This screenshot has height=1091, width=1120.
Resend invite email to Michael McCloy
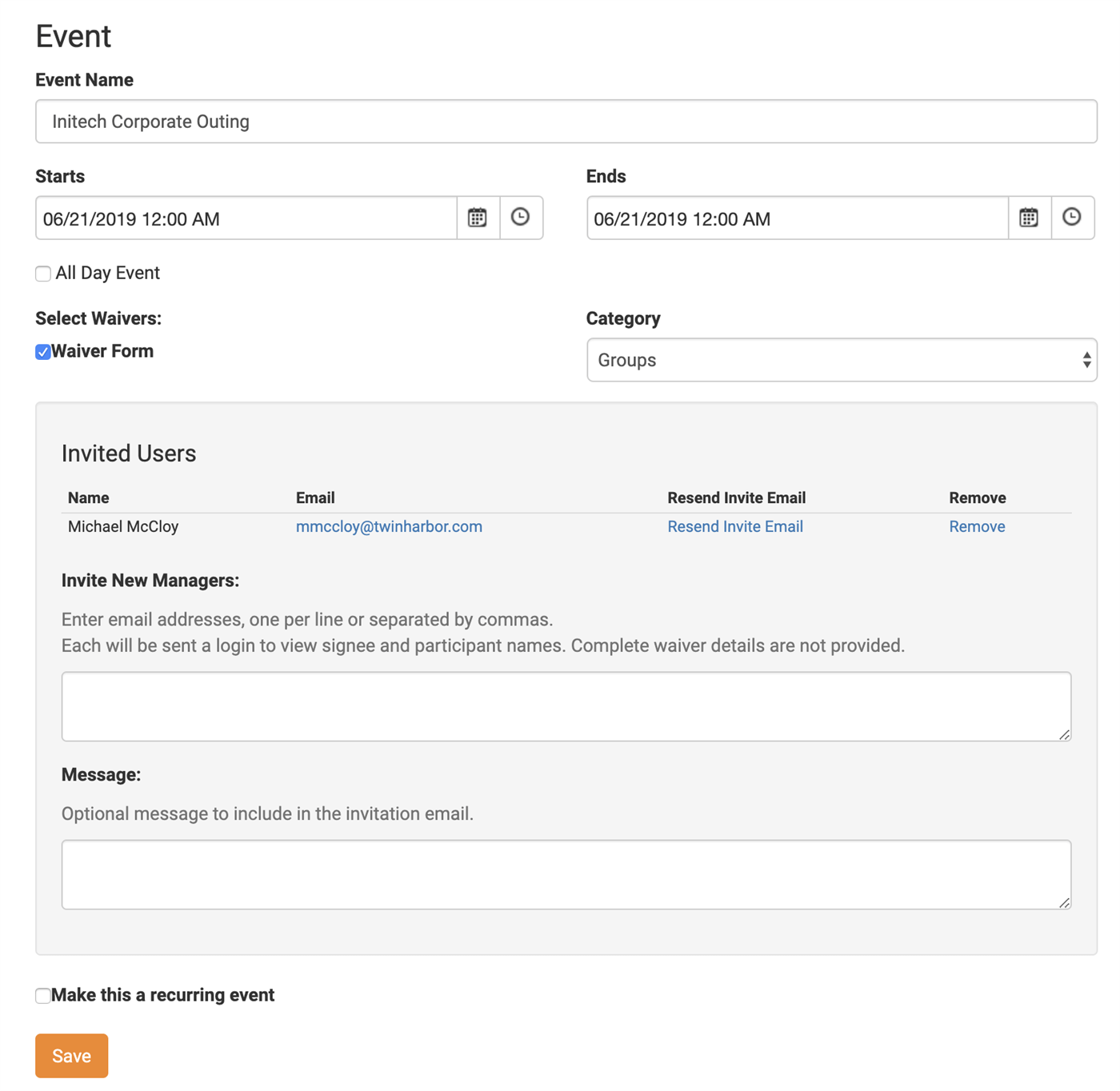tap(734, 526)
